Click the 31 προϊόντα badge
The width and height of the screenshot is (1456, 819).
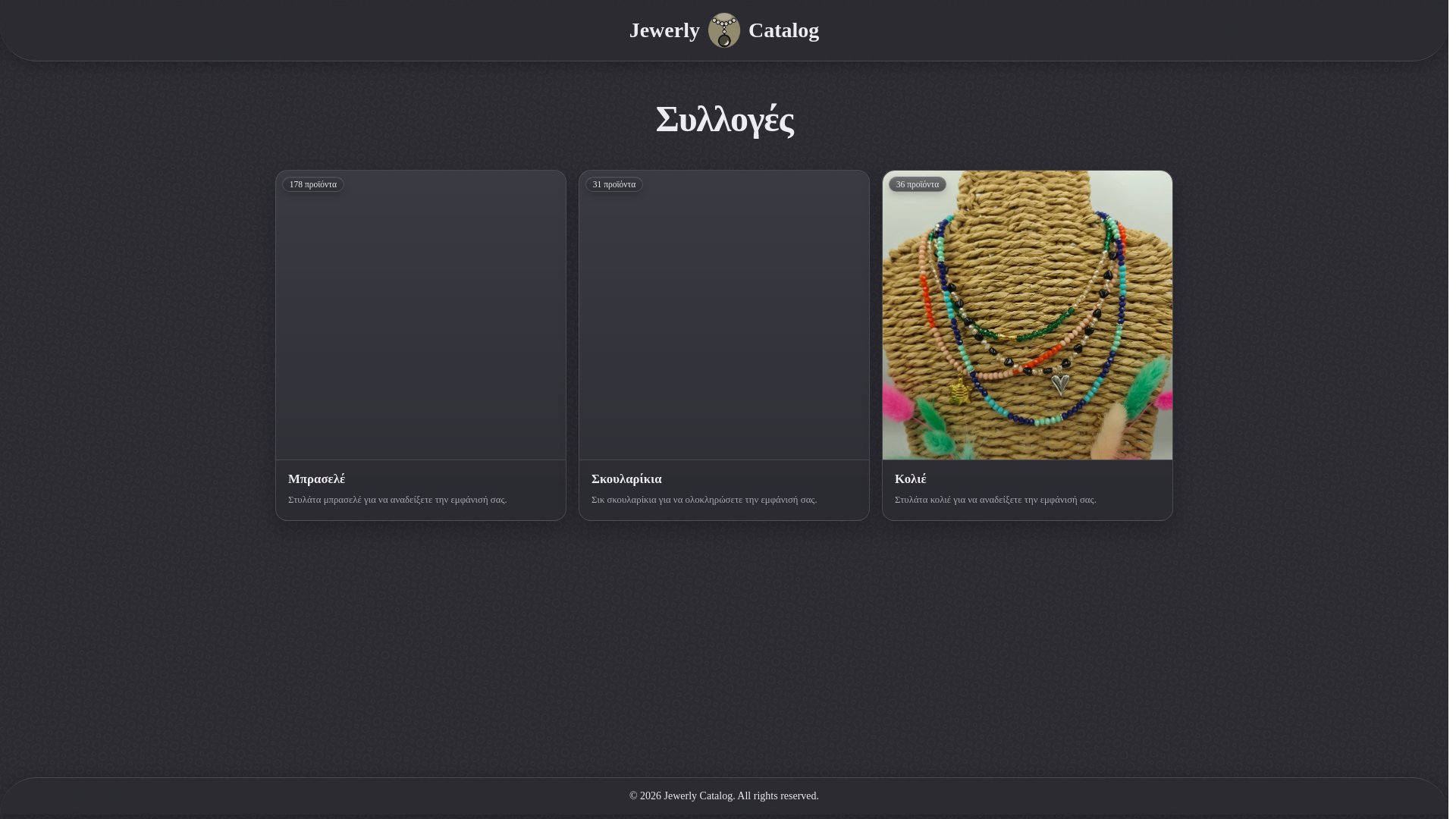[x=614, y=184]
